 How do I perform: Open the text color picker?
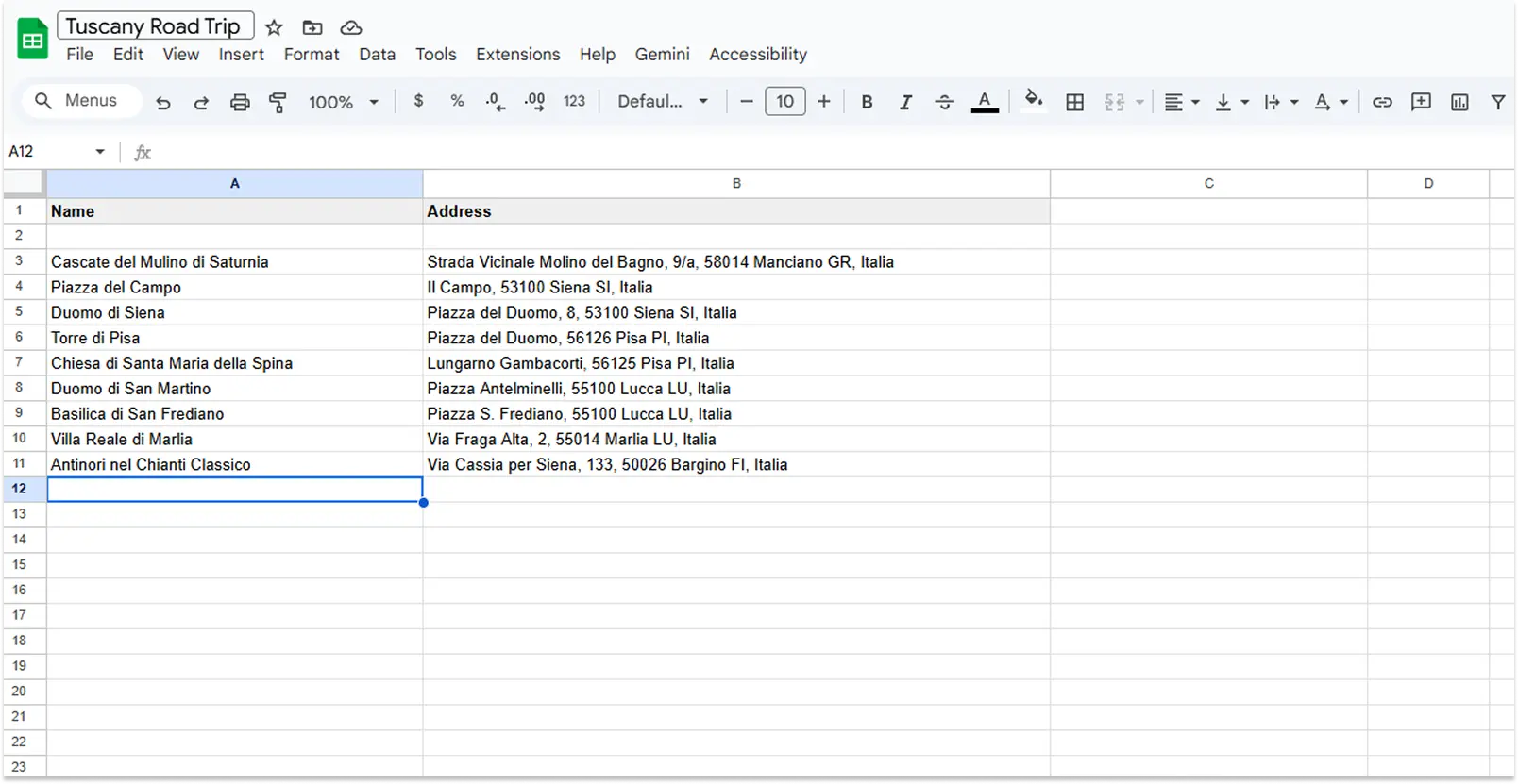pos(985,102)
